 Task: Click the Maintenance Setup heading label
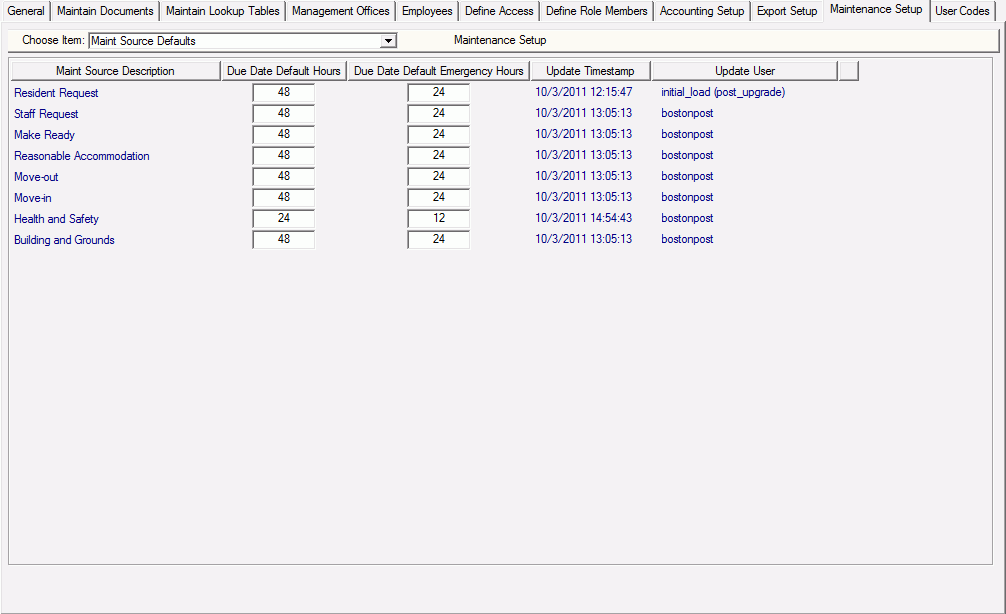click(x=500, y=40)
